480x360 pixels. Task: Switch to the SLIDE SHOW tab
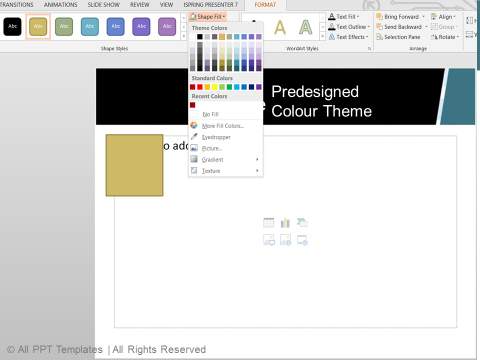103,5
